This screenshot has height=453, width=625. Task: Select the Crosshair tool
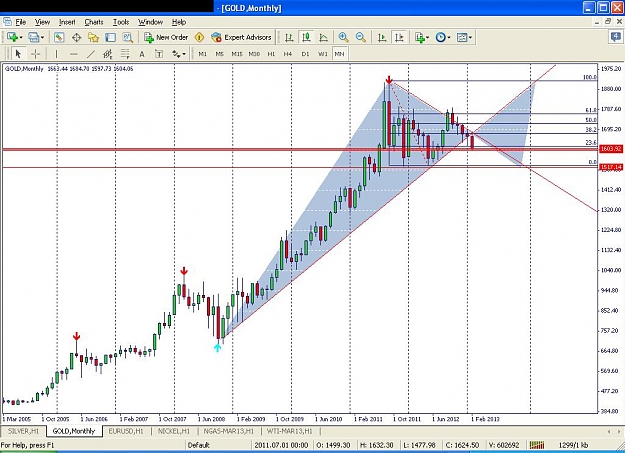click(x=35, y=54)
